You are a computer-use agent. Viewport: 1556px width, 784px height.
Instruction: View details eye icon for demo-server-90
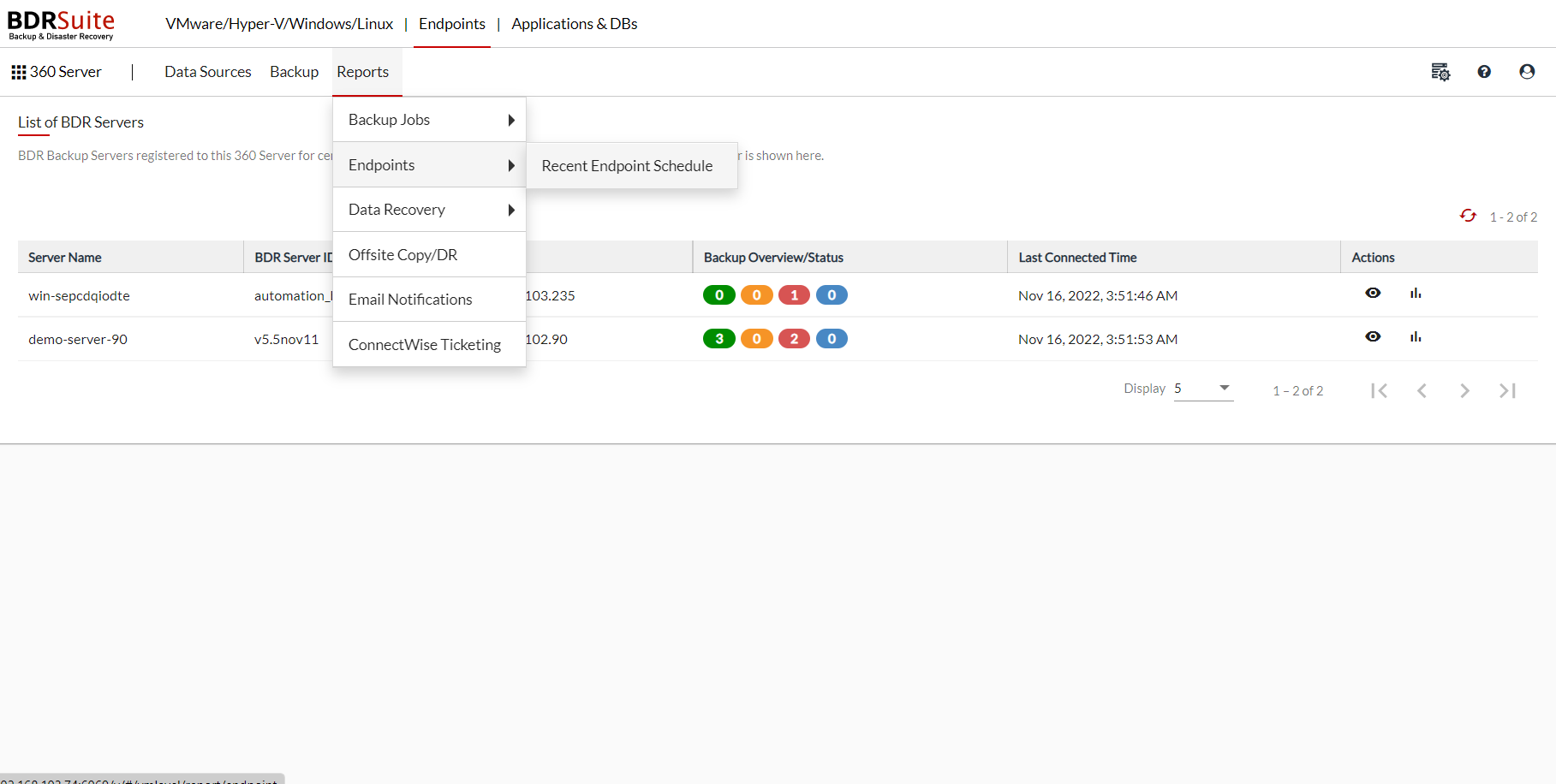click(x=1373, y=336)
